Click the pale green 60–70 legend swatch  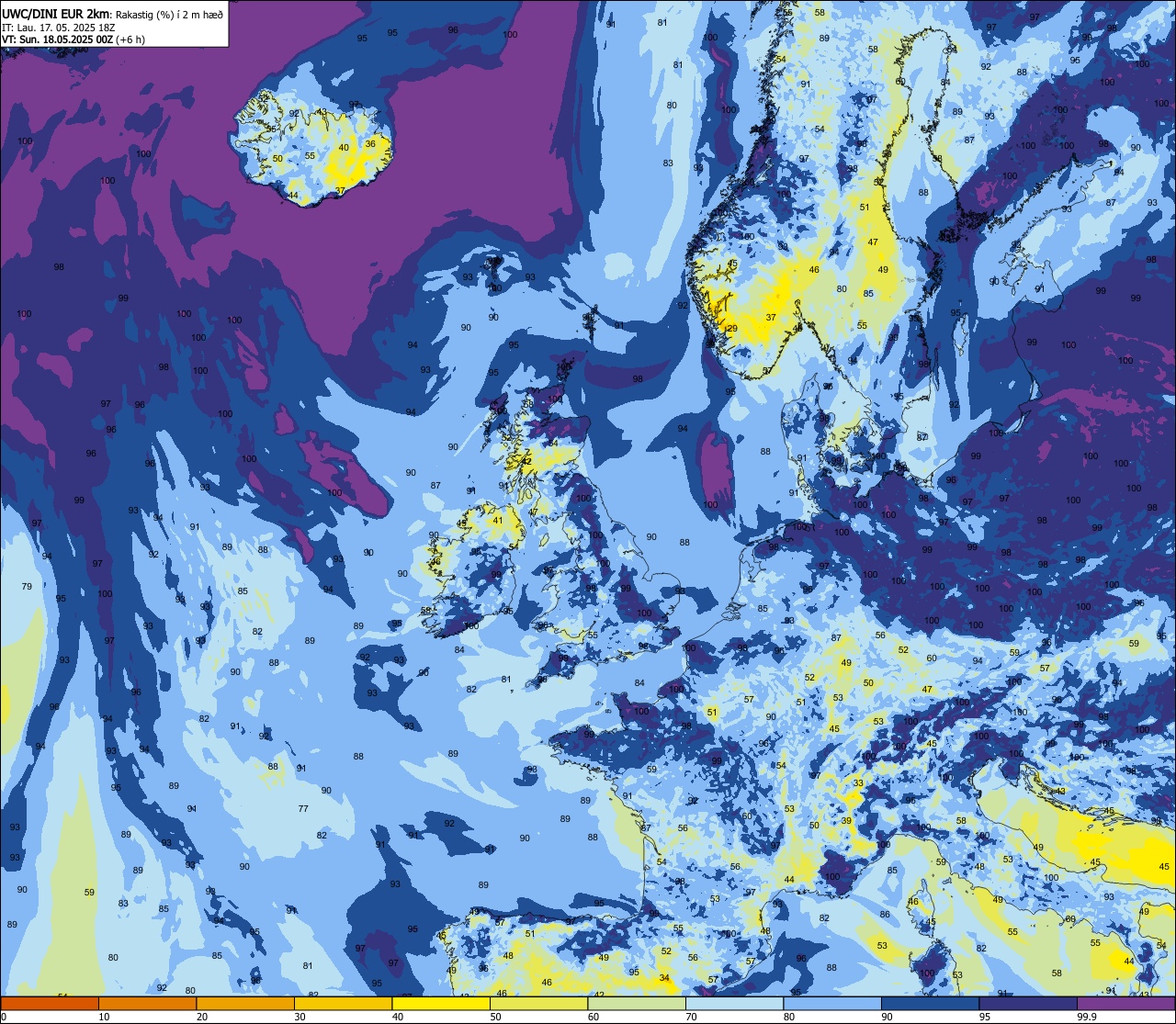[637, 1004]
